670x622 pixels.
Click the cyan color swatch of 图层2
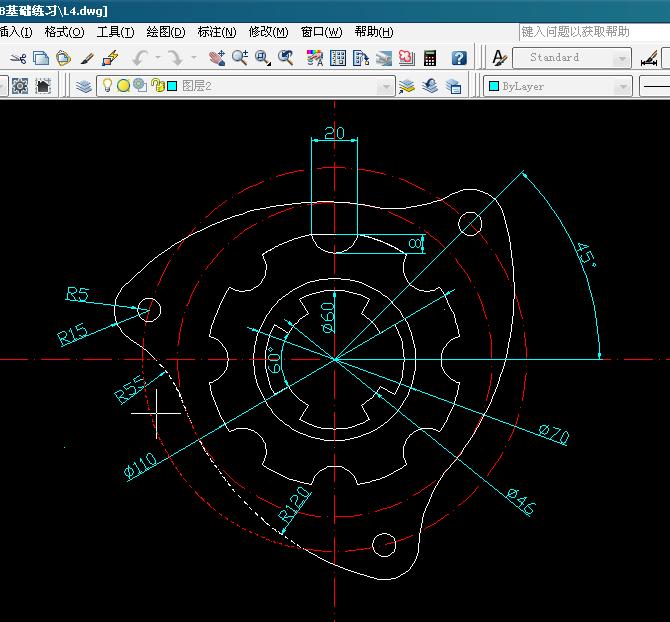(172, 86)
